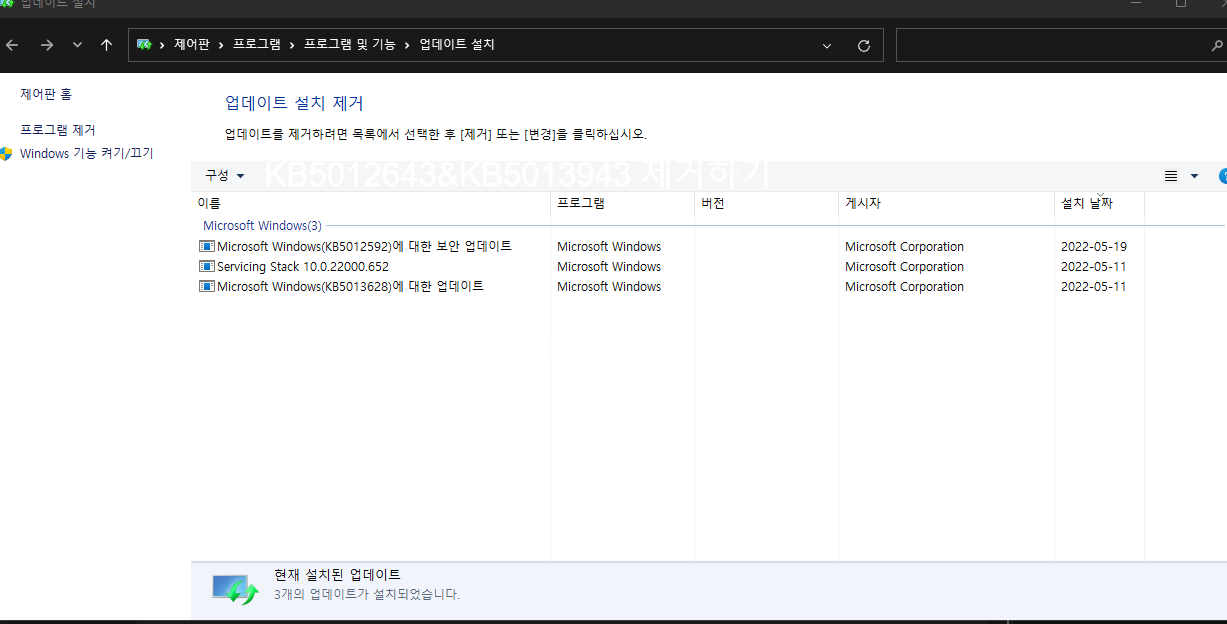Navigate to 프로그램 breadcrumb
This screenshot has width=1227, height=624.
(x=257, y=45)
